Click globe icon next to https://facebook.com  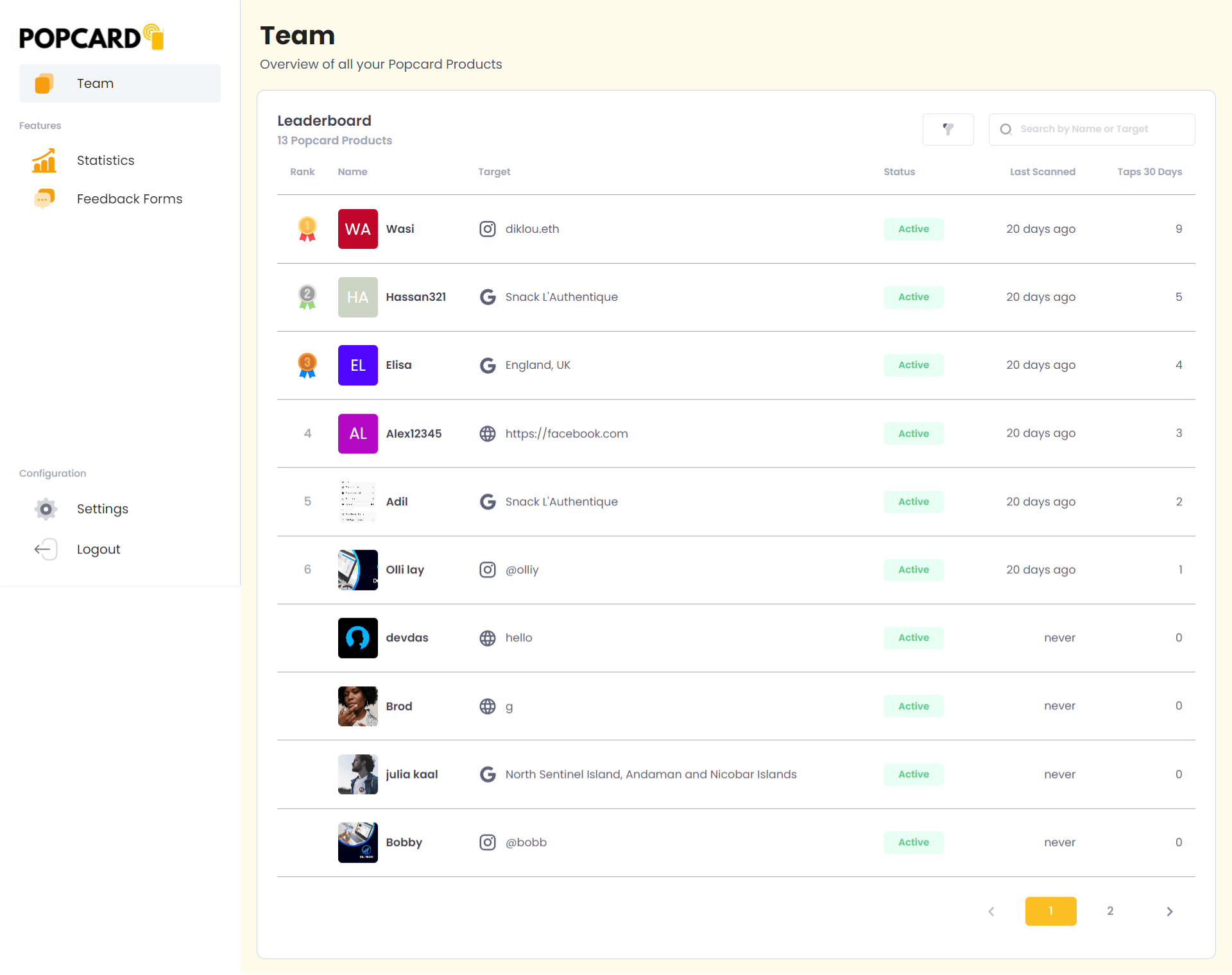pos(488,434)
